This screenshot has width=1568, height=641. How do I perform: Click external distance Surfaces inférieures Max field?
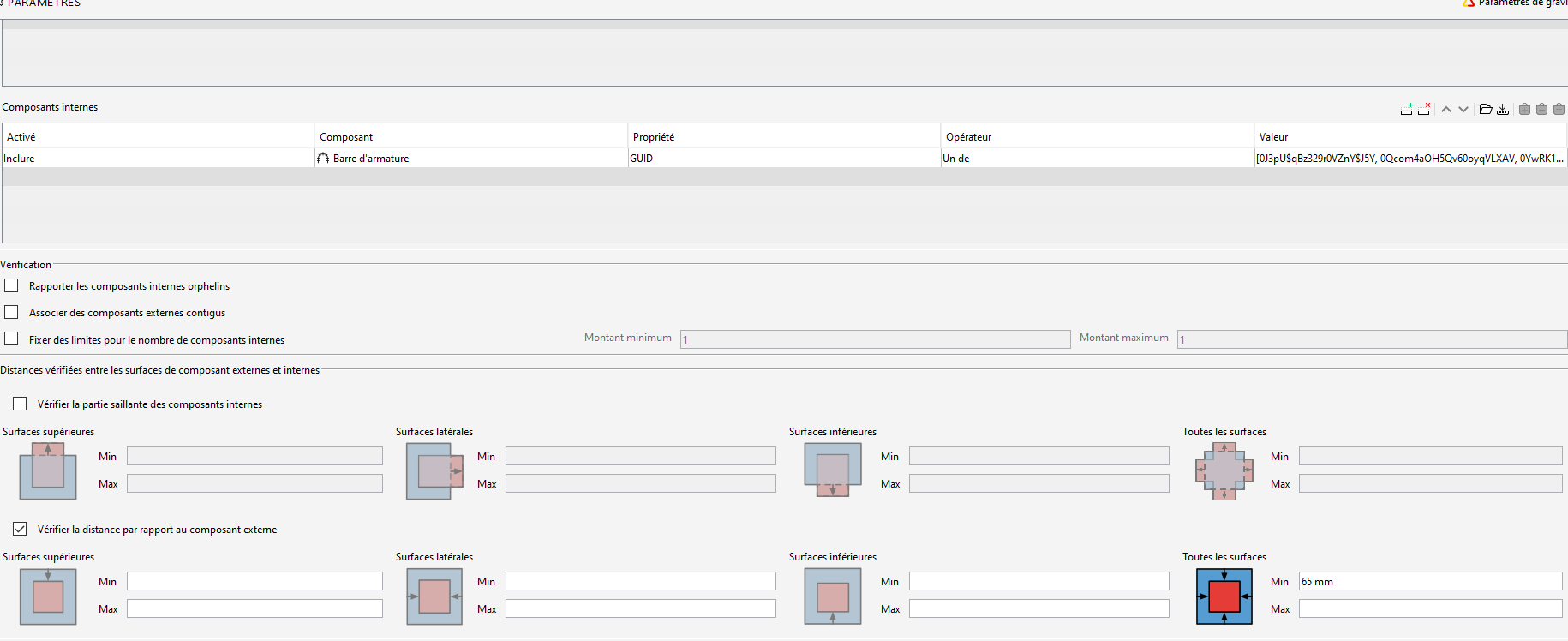coord(1038,608)
